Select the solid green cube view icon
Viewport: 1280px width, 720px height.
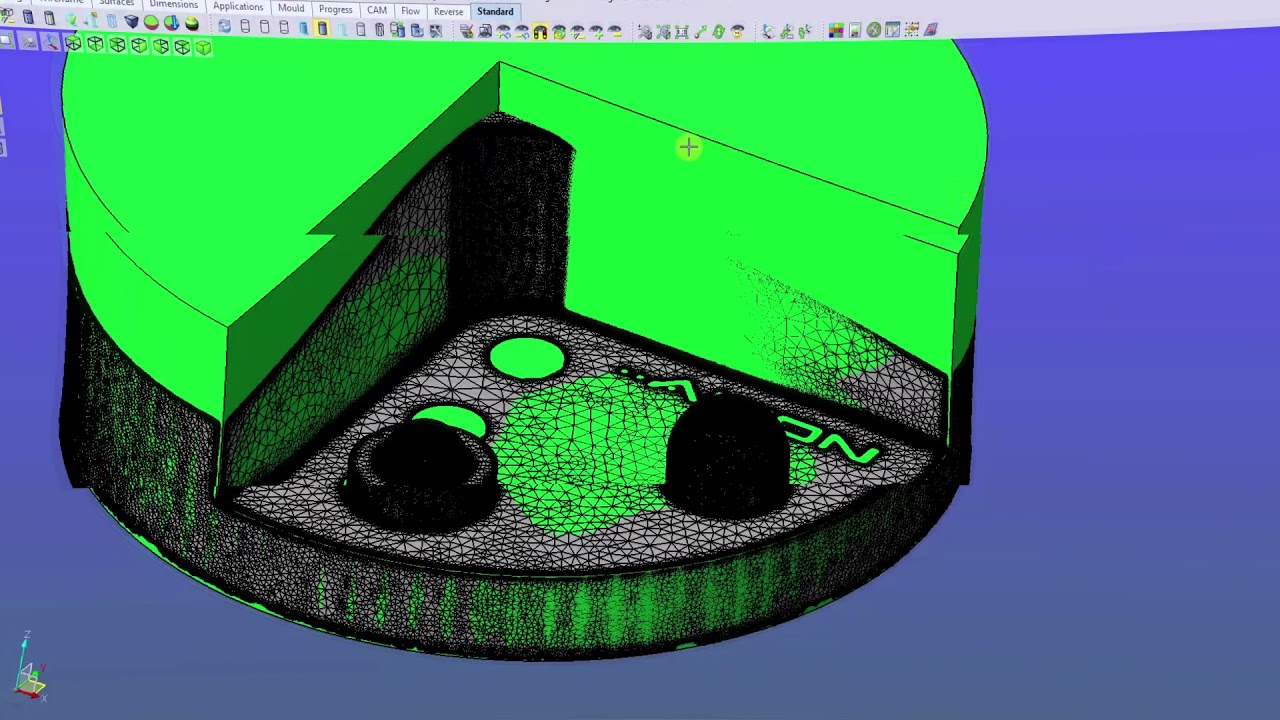pos(203,47)
